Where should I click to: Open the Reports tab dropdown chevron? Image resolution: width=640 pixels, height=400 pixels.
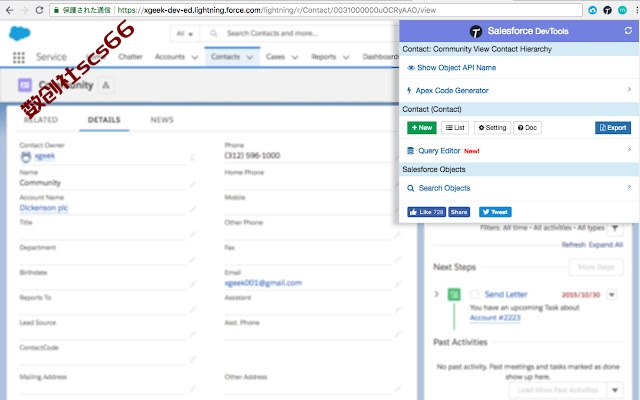click(x=346, y=57)
